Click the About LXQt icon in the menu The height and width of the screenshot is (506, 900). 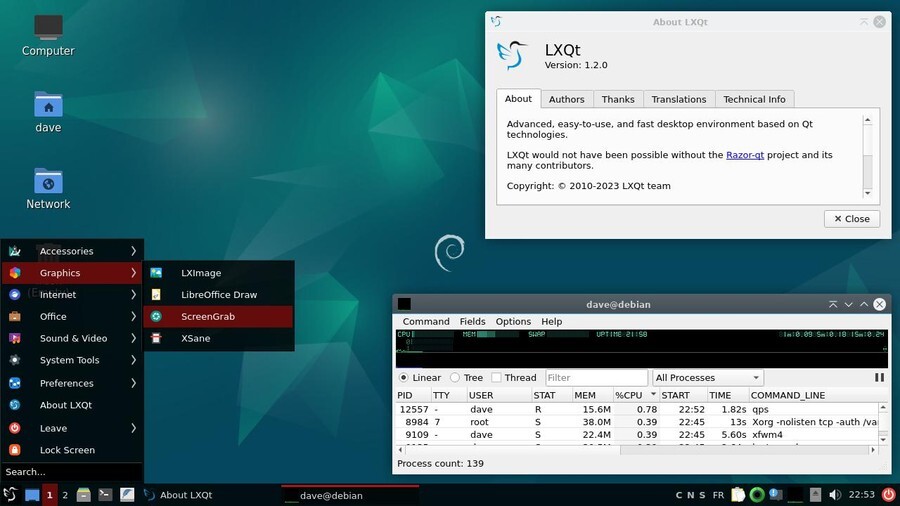pyautogui.click(x=15, y=405)
